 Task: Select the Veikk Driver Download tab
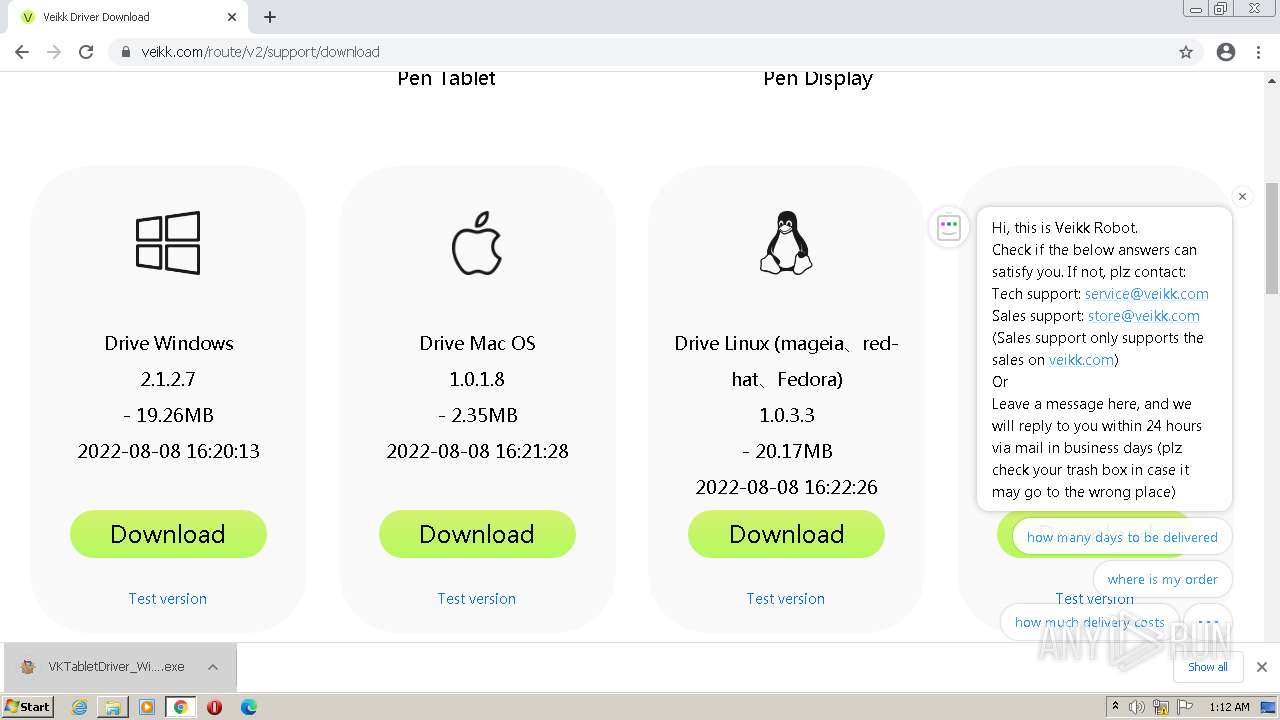pos(128,17)
